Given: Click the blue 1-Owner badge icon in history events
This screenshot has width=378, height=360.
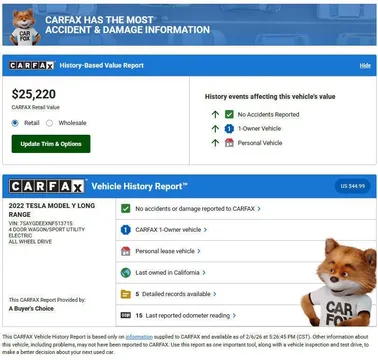Looking at the screenshot, I should (229, 129).
